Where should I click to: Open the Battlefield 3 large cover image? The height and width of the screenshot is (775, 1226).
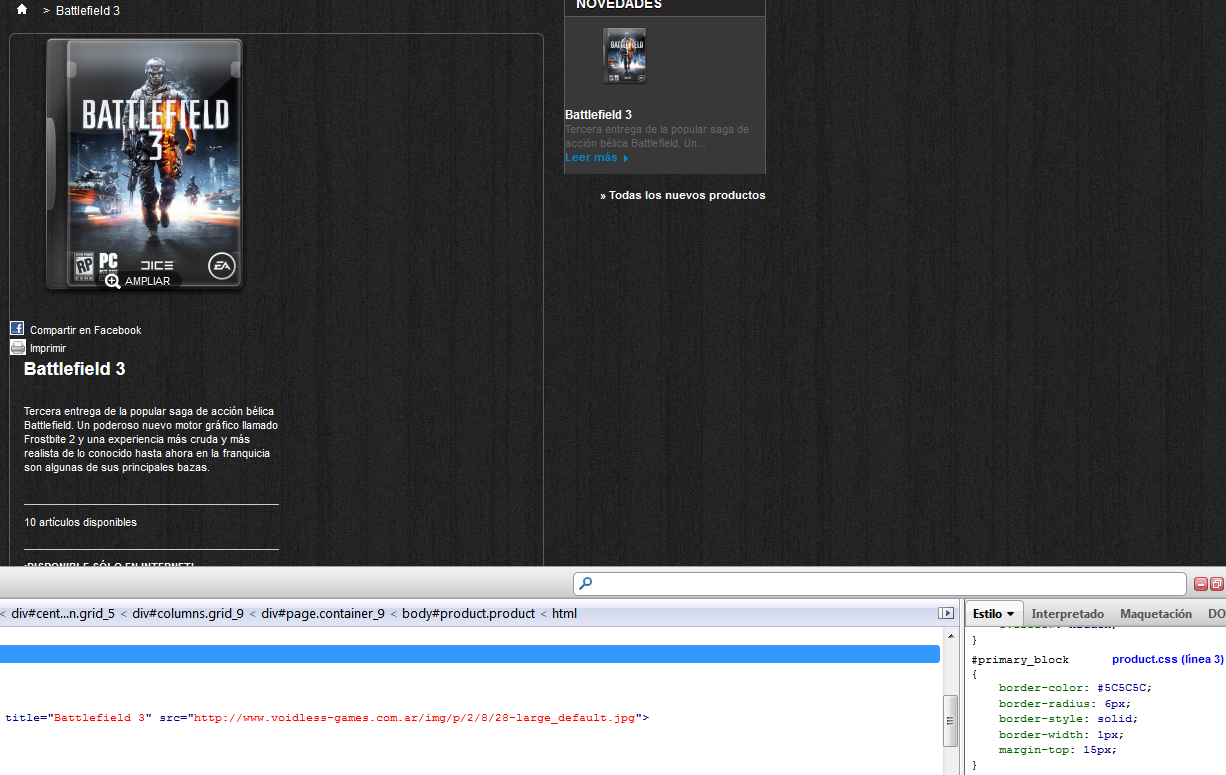pos(145,164)
